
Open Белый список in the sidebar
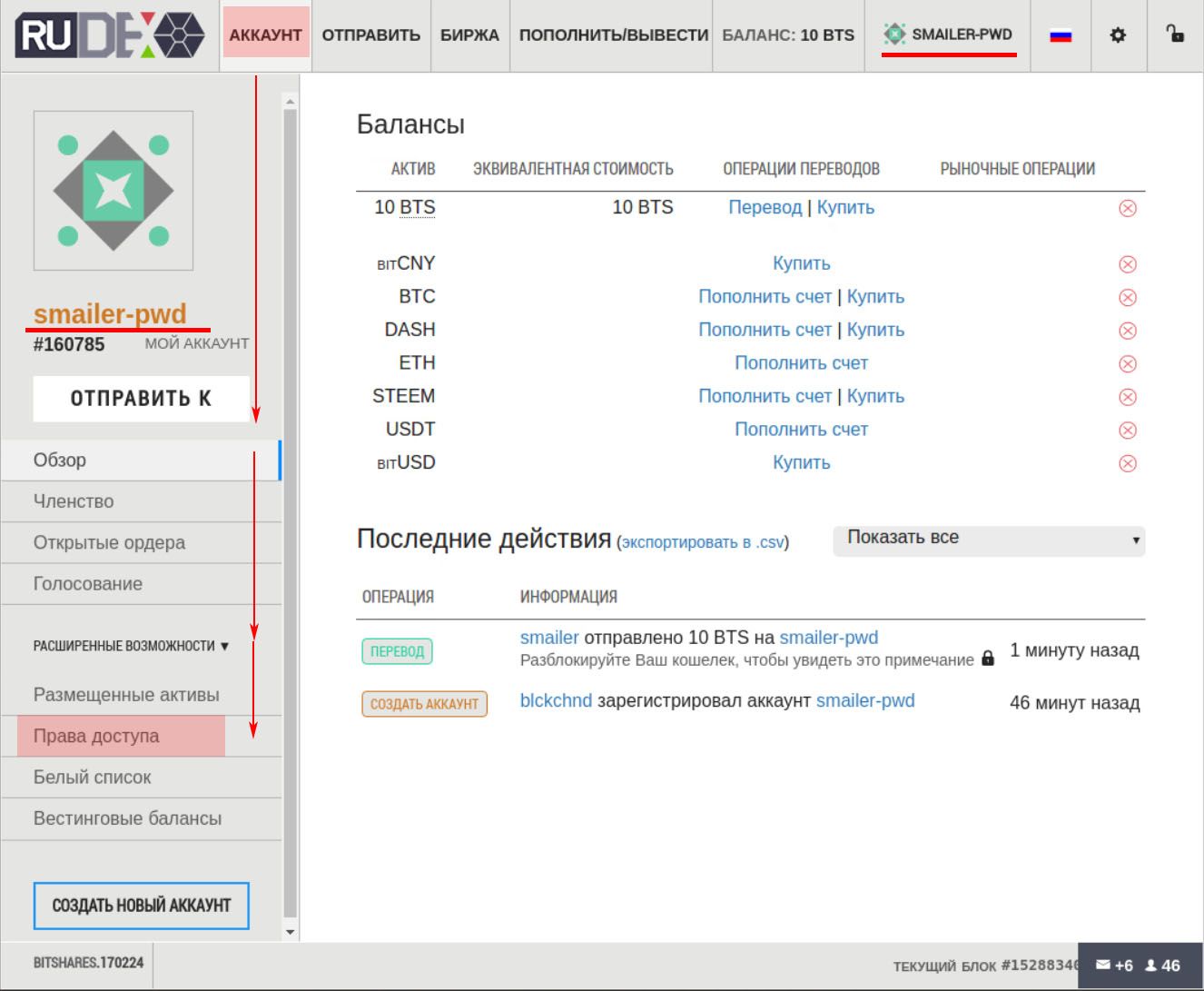pyautogui.click(x=141, y=778)
